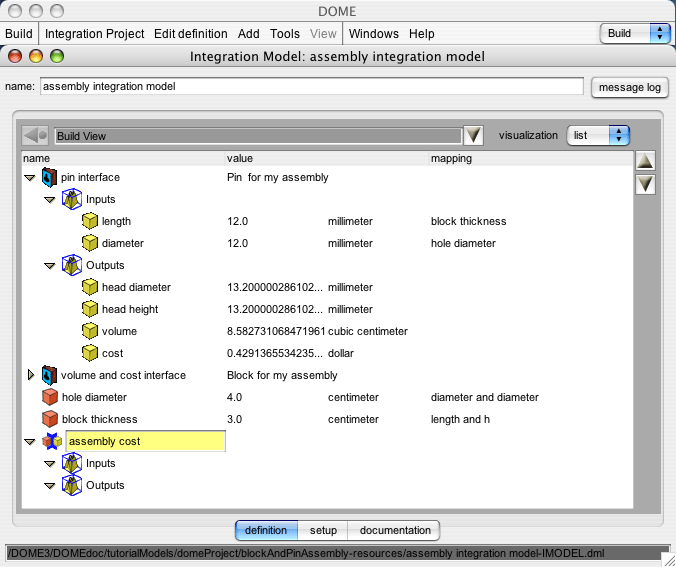676x567 pixels.
Task: Click the Inputs folder icon under assembly cost
Action: tap(72, 463)
